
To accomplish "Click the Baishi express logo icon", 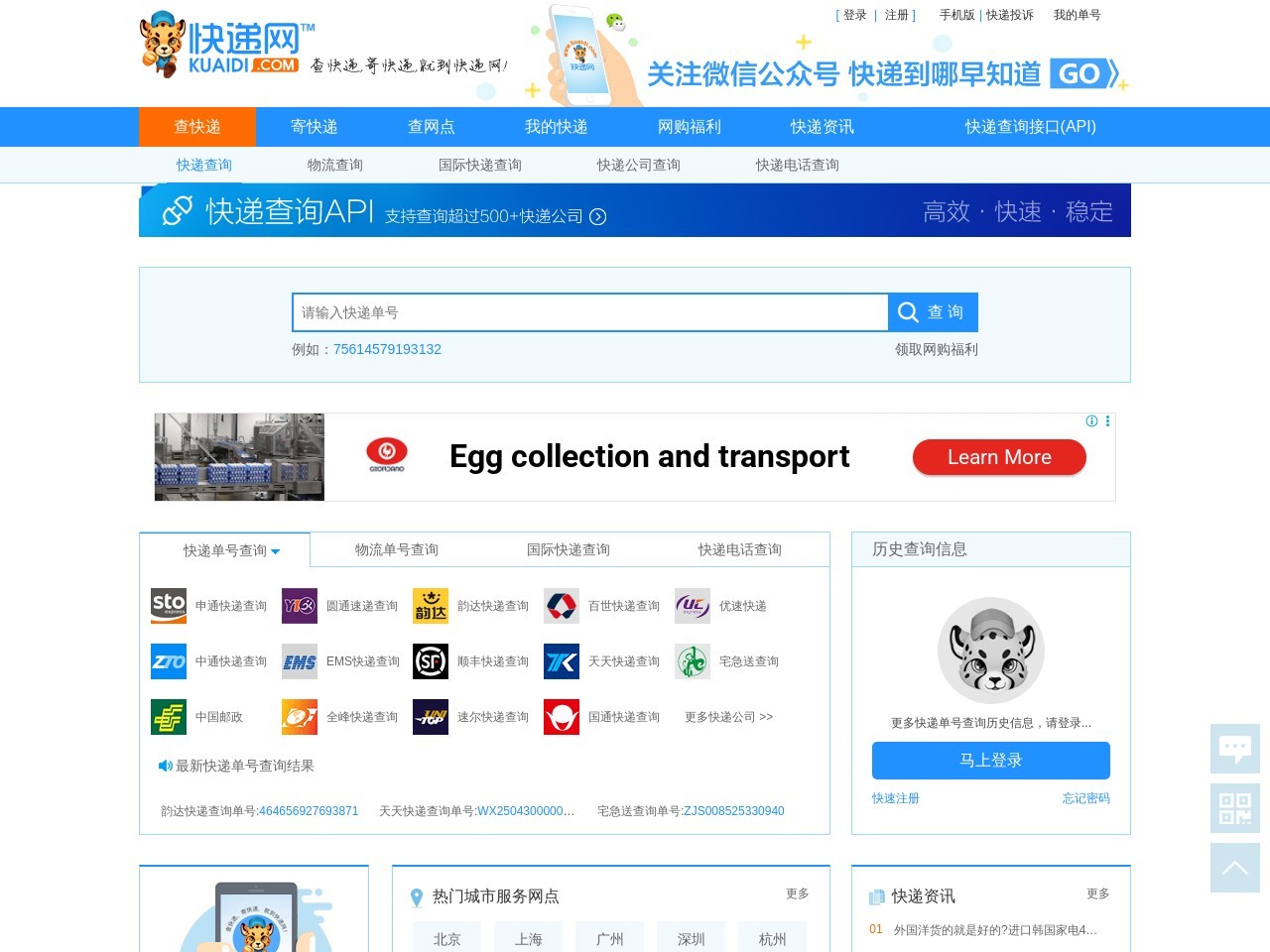I will pos(562,606).
